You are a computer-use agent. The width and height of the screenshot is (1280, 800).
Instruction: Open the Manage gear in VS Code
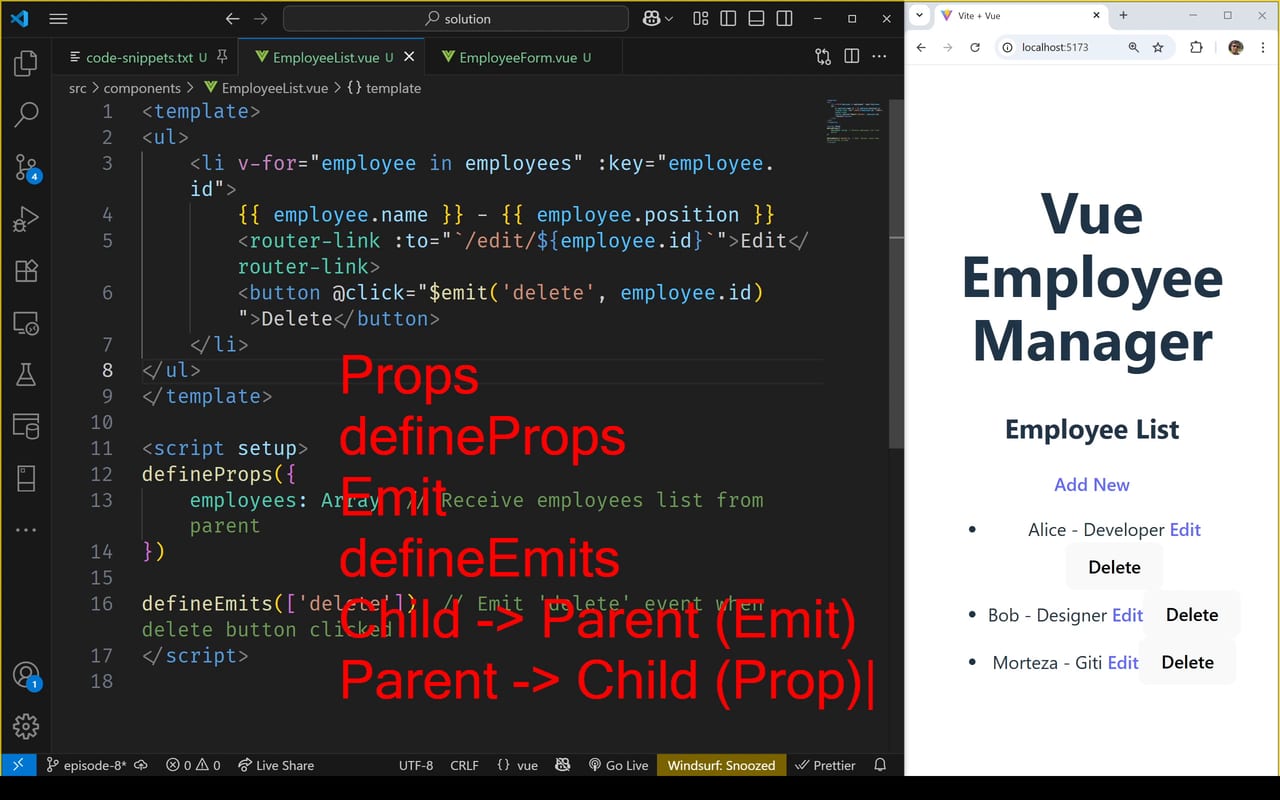[x=26, y=726]
